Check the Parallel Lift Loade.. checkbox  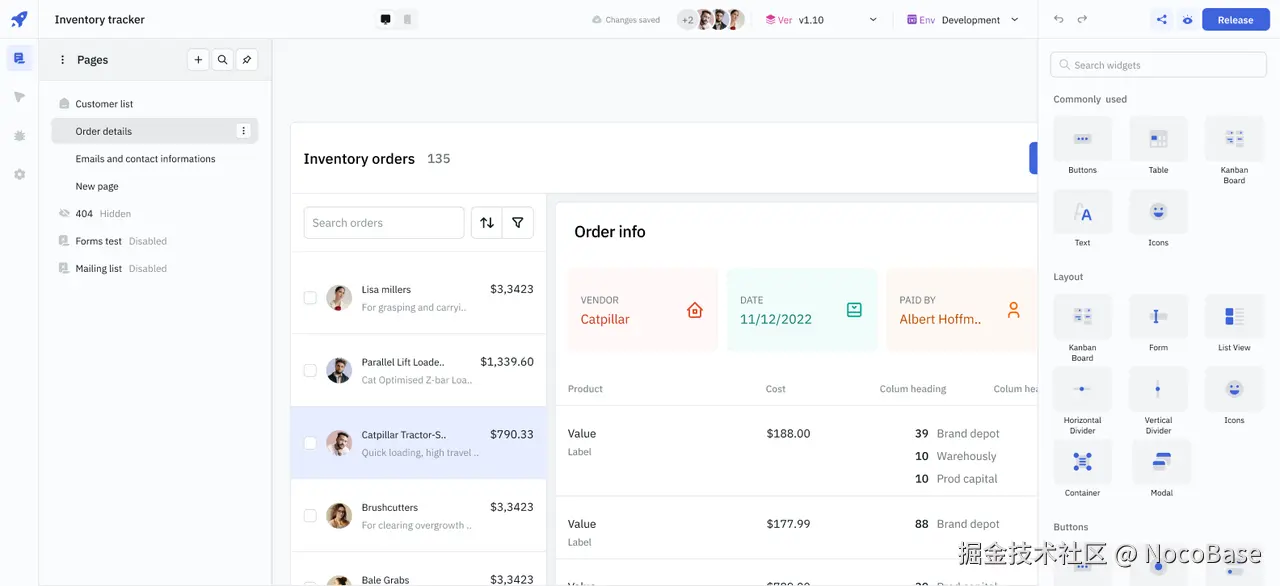coord(310,370)
